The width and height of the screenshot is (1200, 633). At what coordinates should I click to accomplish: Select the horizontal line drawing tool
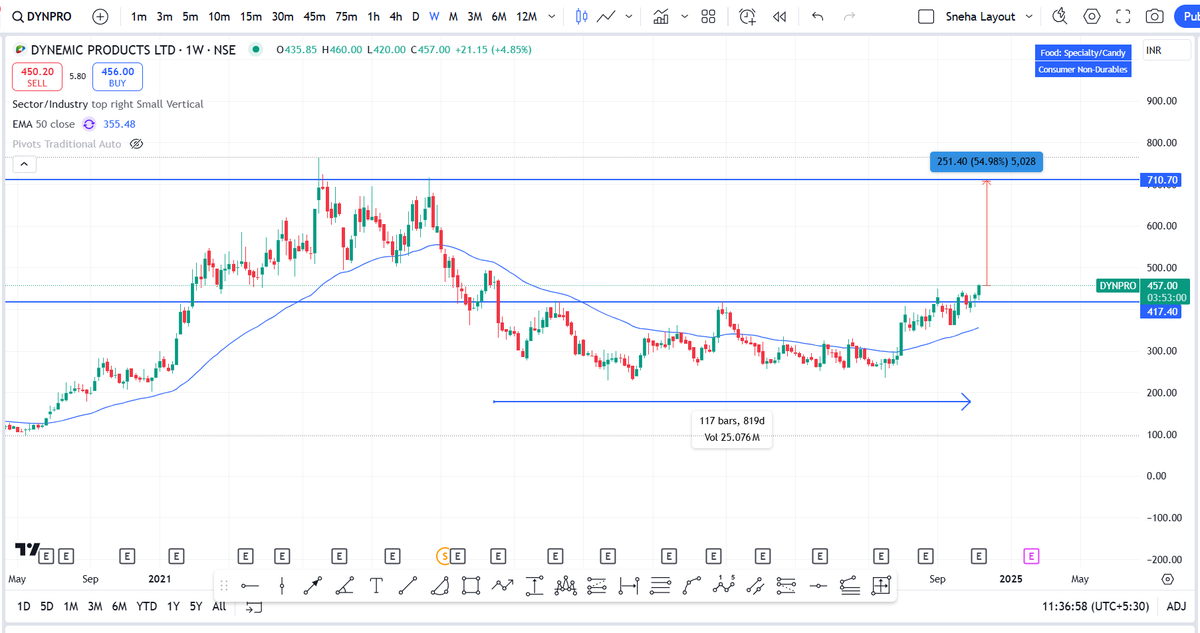click(x=250, y=585)
